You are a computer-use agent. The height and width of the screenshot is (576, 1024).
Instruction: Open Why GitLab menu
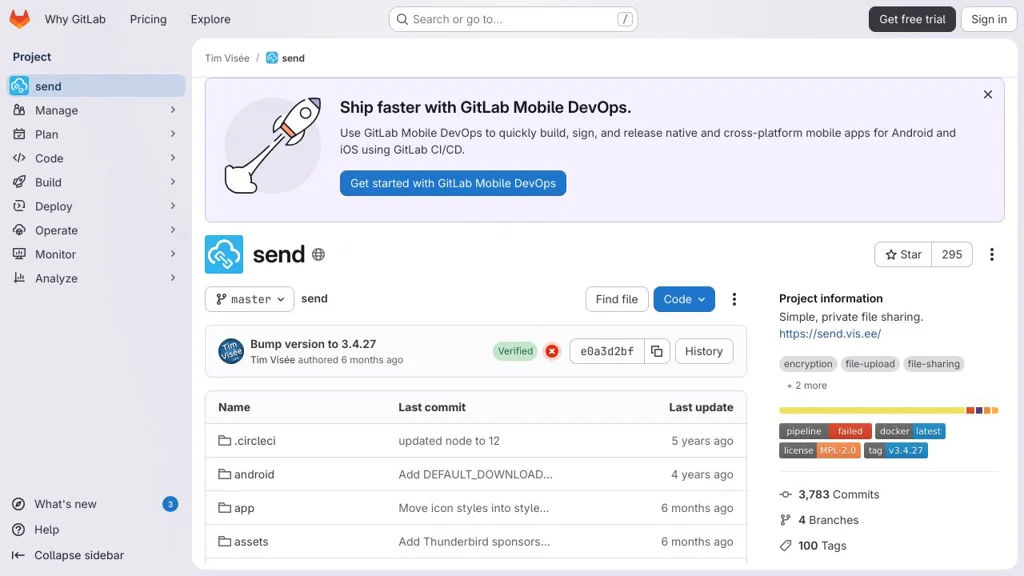[x=75, y=19]
